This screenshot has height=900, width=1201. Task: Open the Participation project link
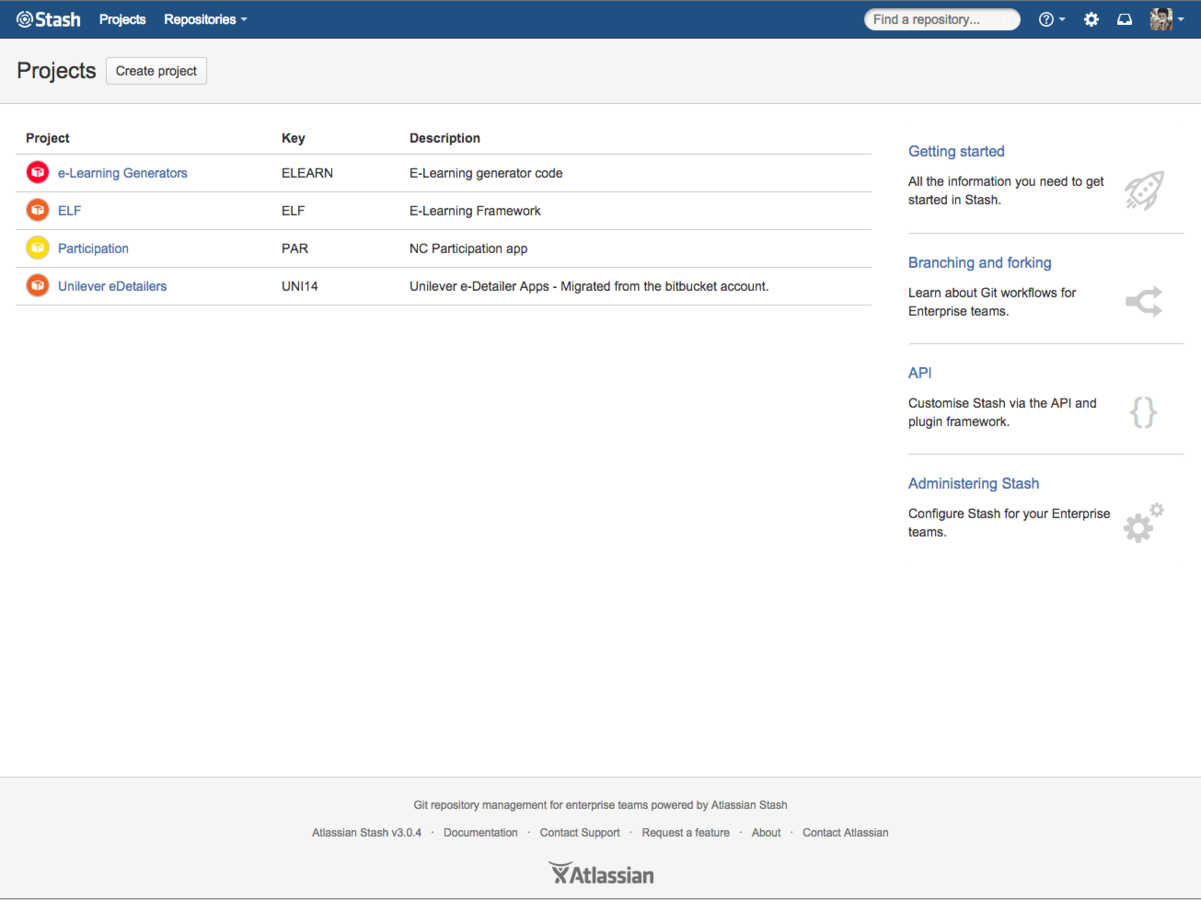coord(93,248)
